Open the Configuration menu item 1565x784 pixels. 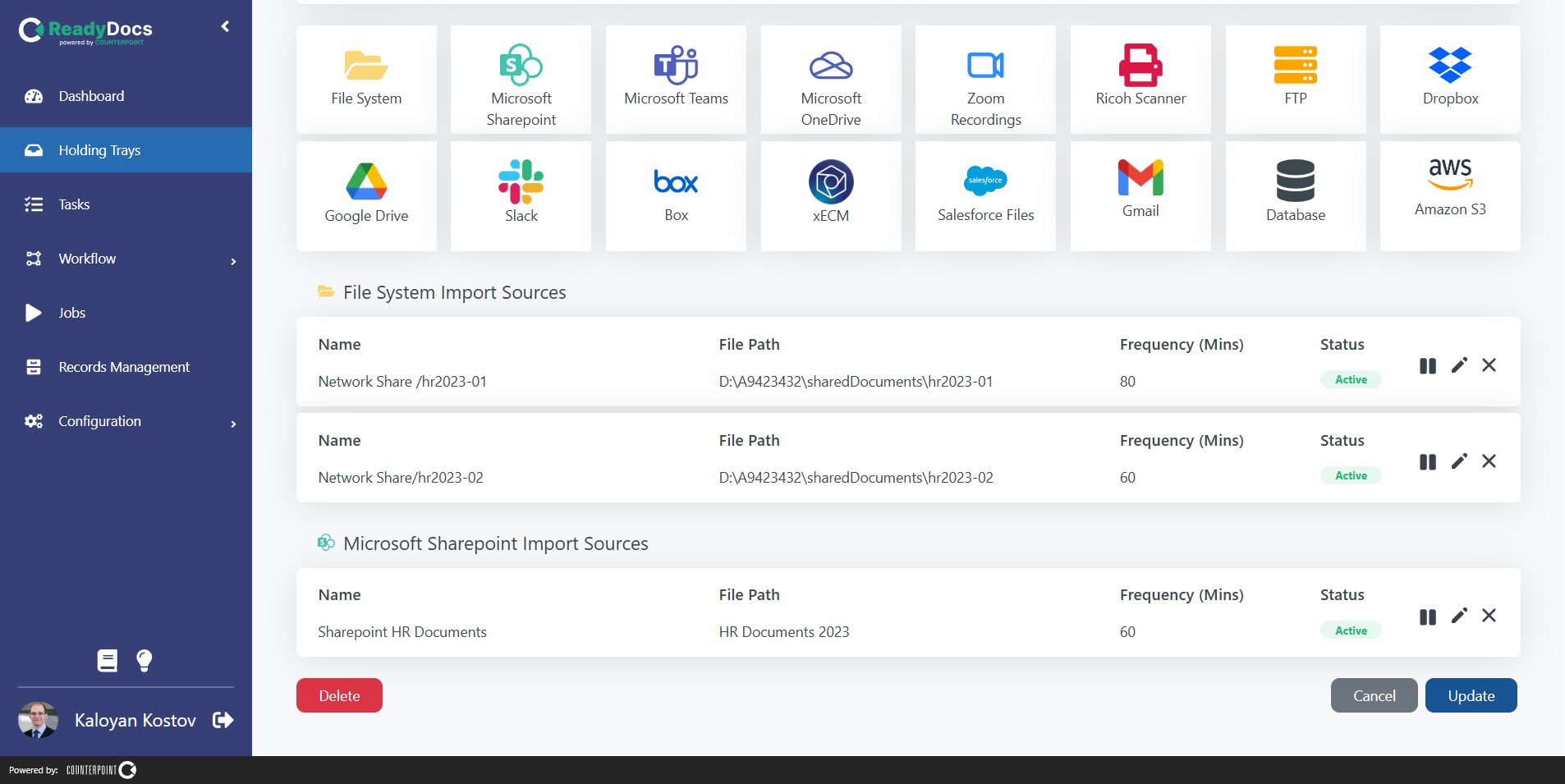(x=126, y=421)
